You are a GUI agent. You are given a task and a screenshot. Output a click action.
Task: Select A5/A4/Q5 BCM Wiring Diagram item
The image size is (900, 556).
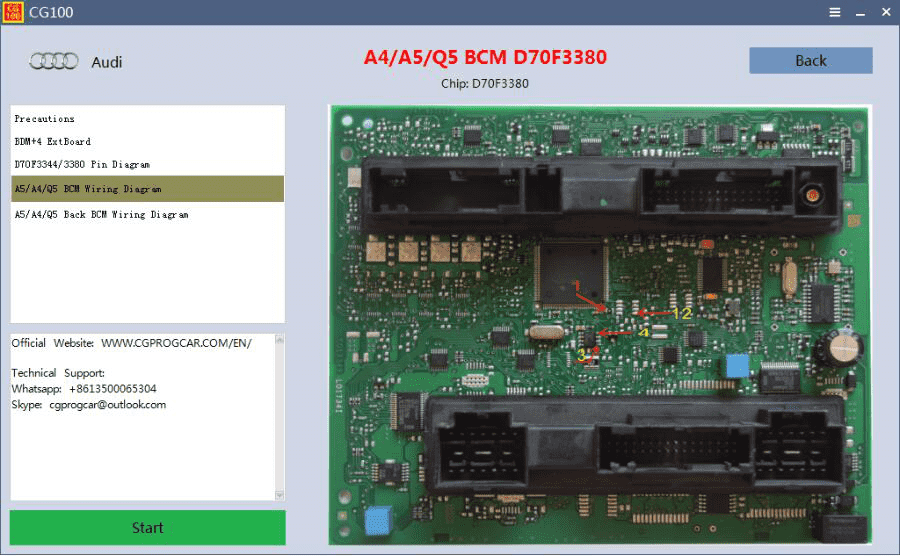click(x=148, y=189)
